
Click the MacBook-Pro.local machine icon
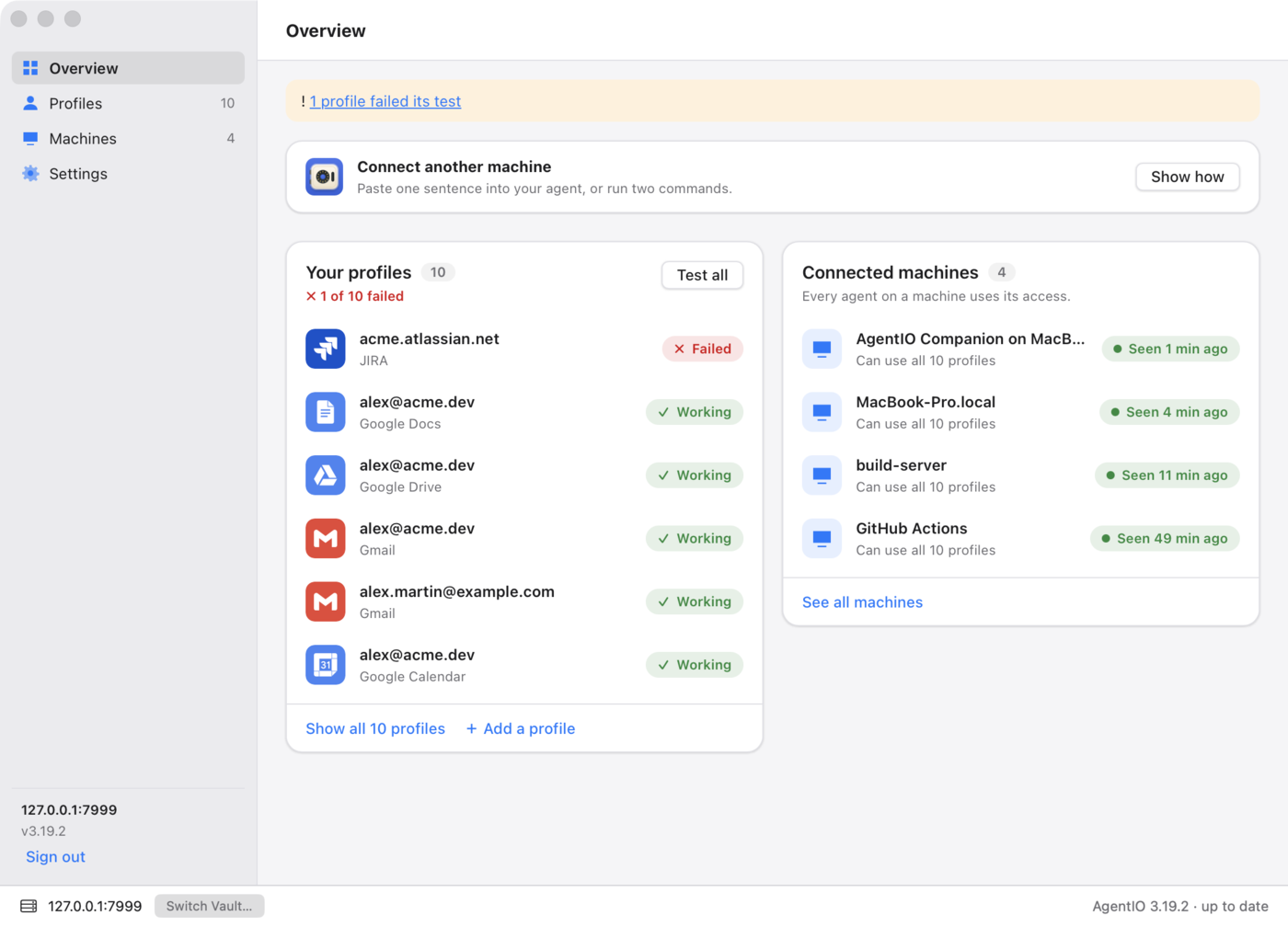tap(822, 412)
